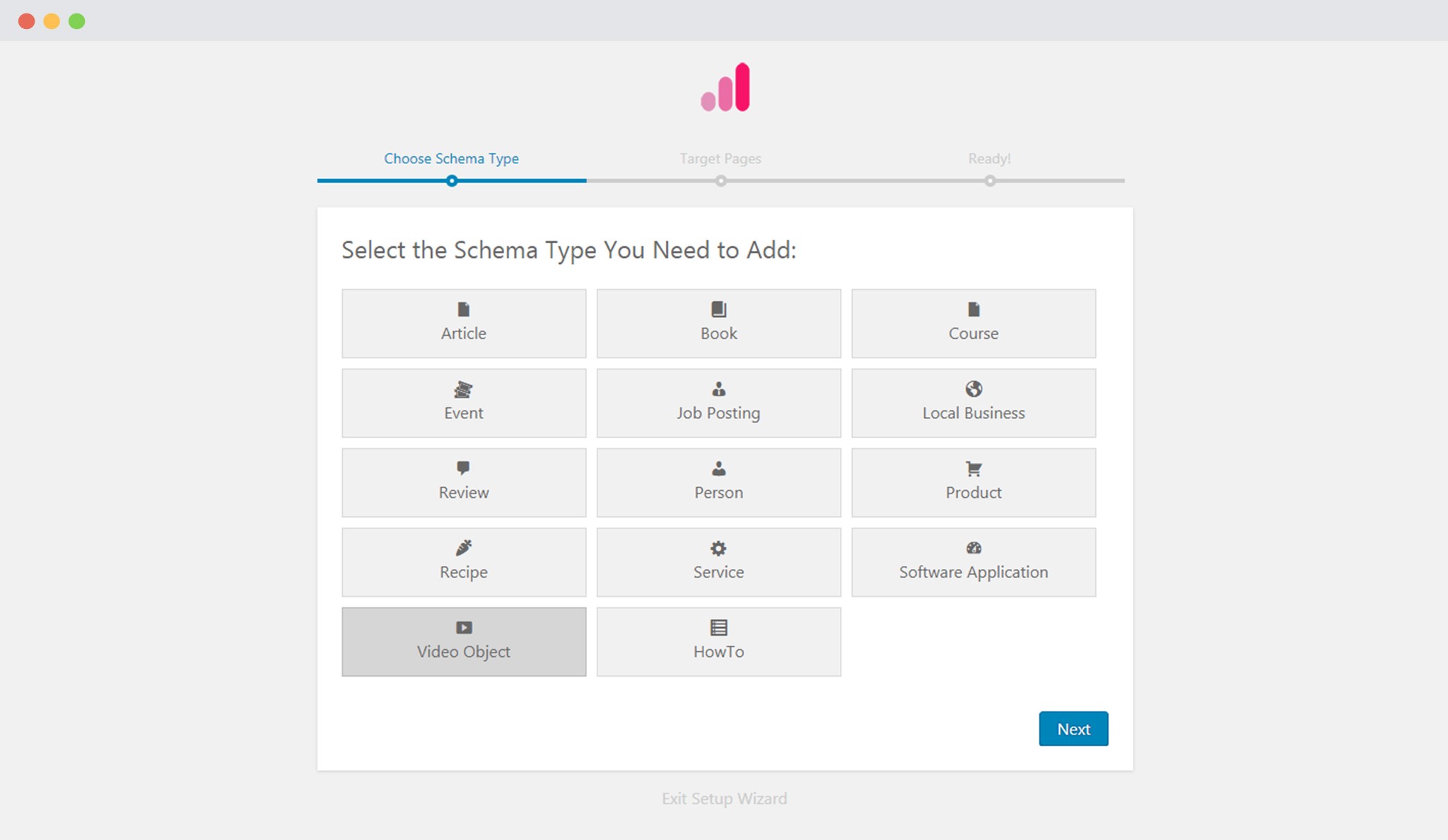Click the Product shopping cart icon

point(974,468)
